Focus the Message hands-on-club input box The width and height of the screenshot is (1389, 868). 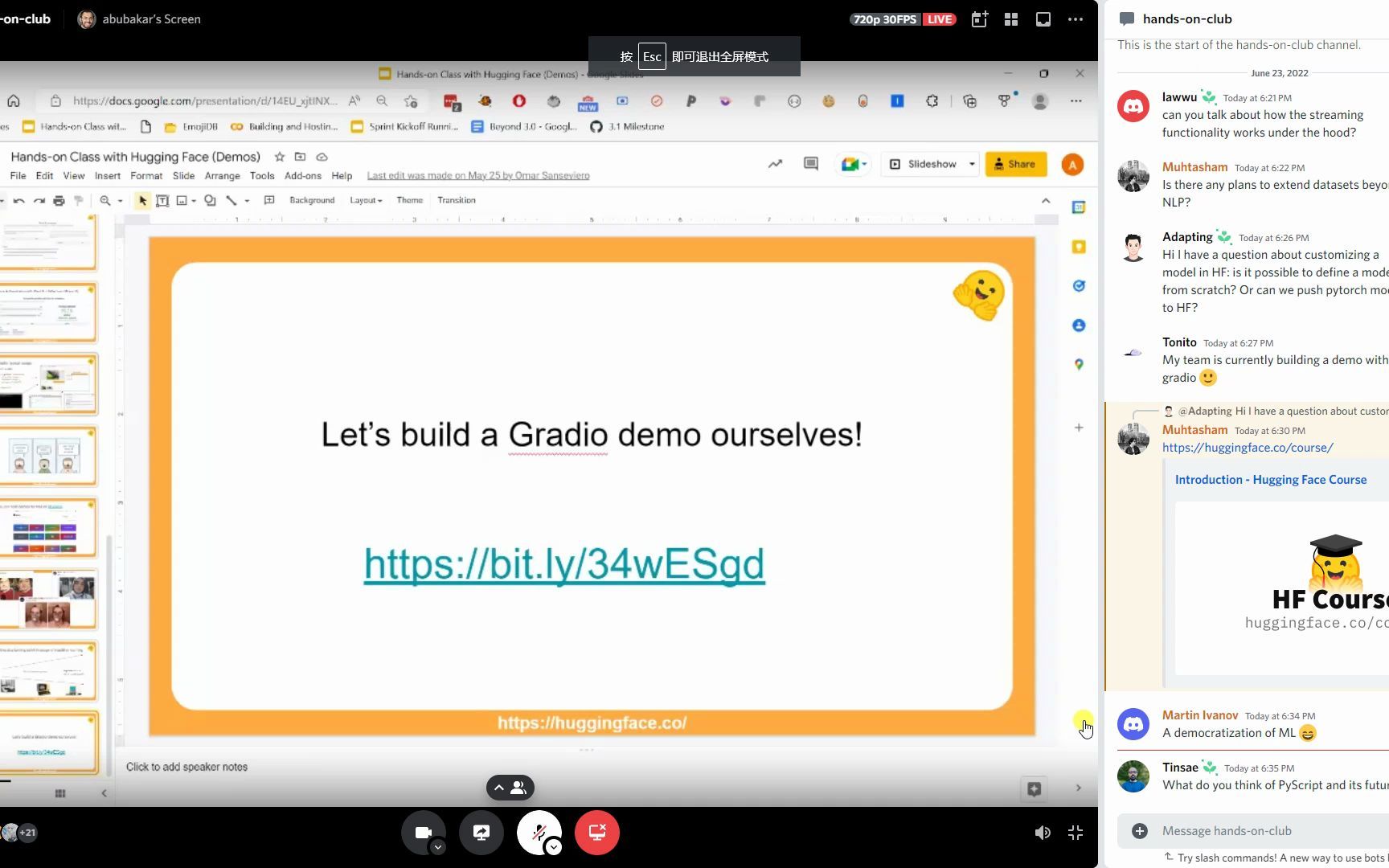click(1270, 831)
